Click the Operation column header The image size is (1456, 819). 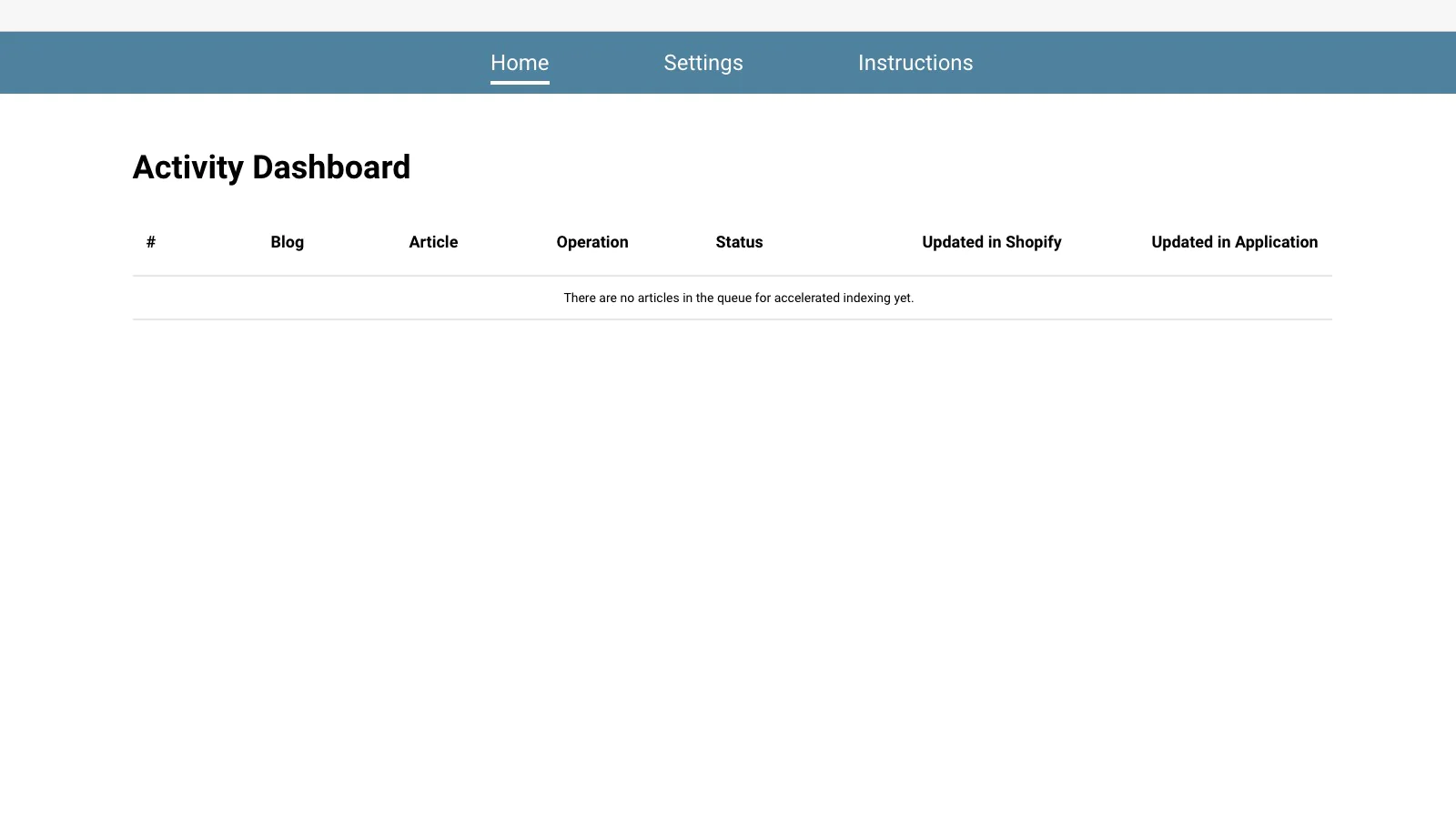pyautogui.click(x=592, y=242)
